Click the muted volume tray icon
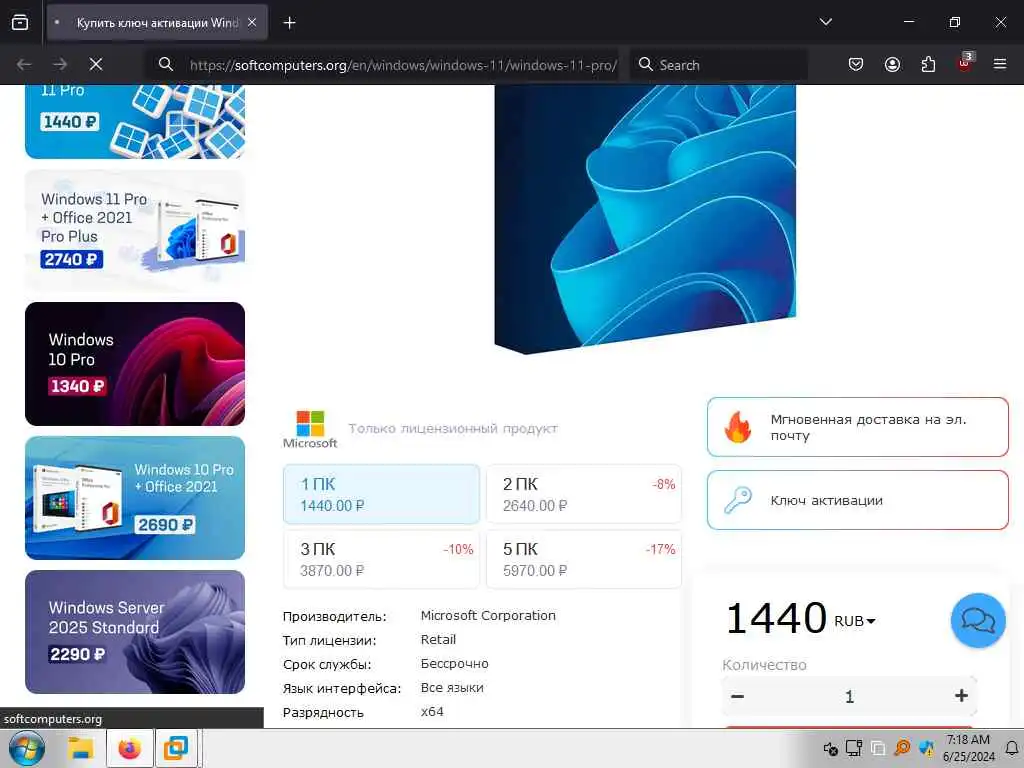 831,748
